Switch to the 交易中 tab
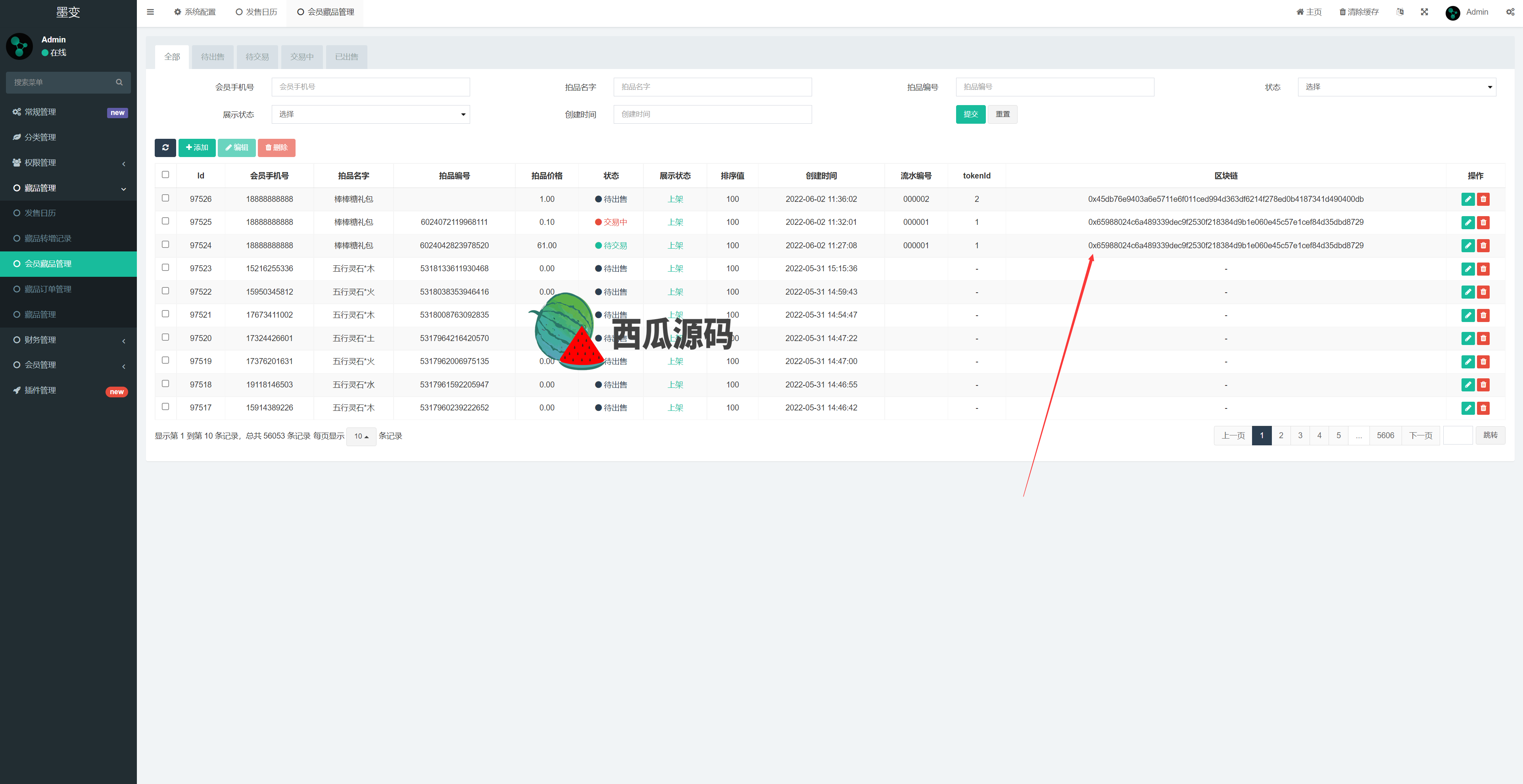Viewport: 1523px width, 784px height. [302, 57]
